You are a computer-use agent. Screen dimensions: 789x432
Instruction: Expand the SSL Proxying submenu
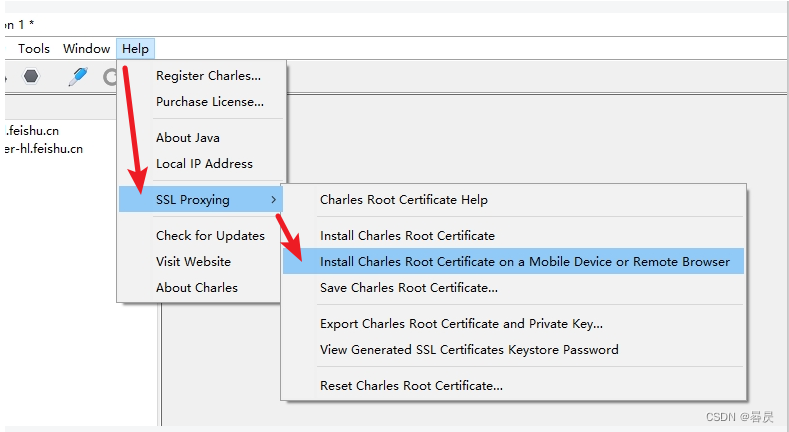tap(201, 200)
